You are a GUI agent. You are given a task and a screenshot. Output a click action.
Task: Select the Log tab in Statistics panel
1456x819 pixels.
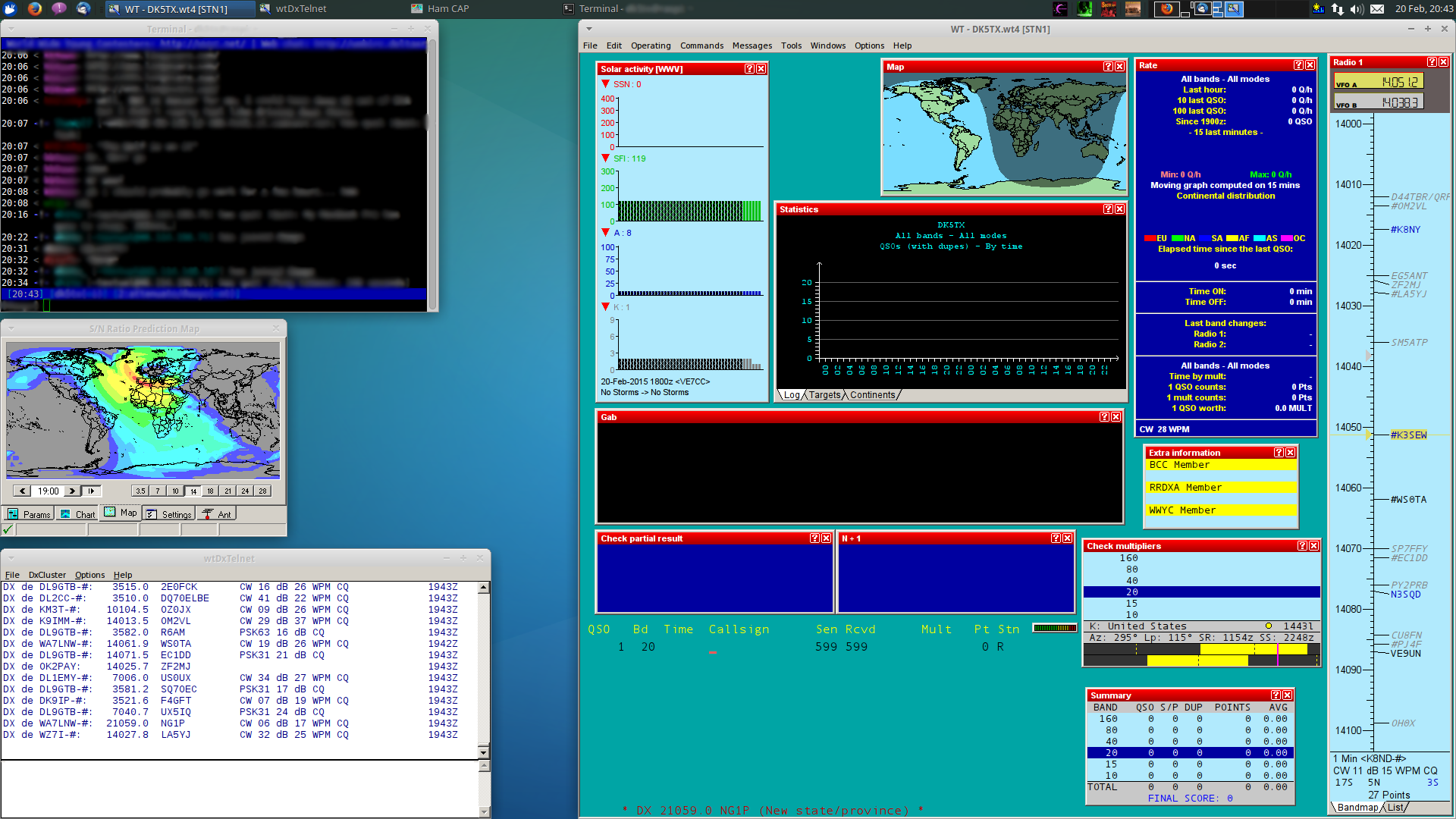[793, 394]
